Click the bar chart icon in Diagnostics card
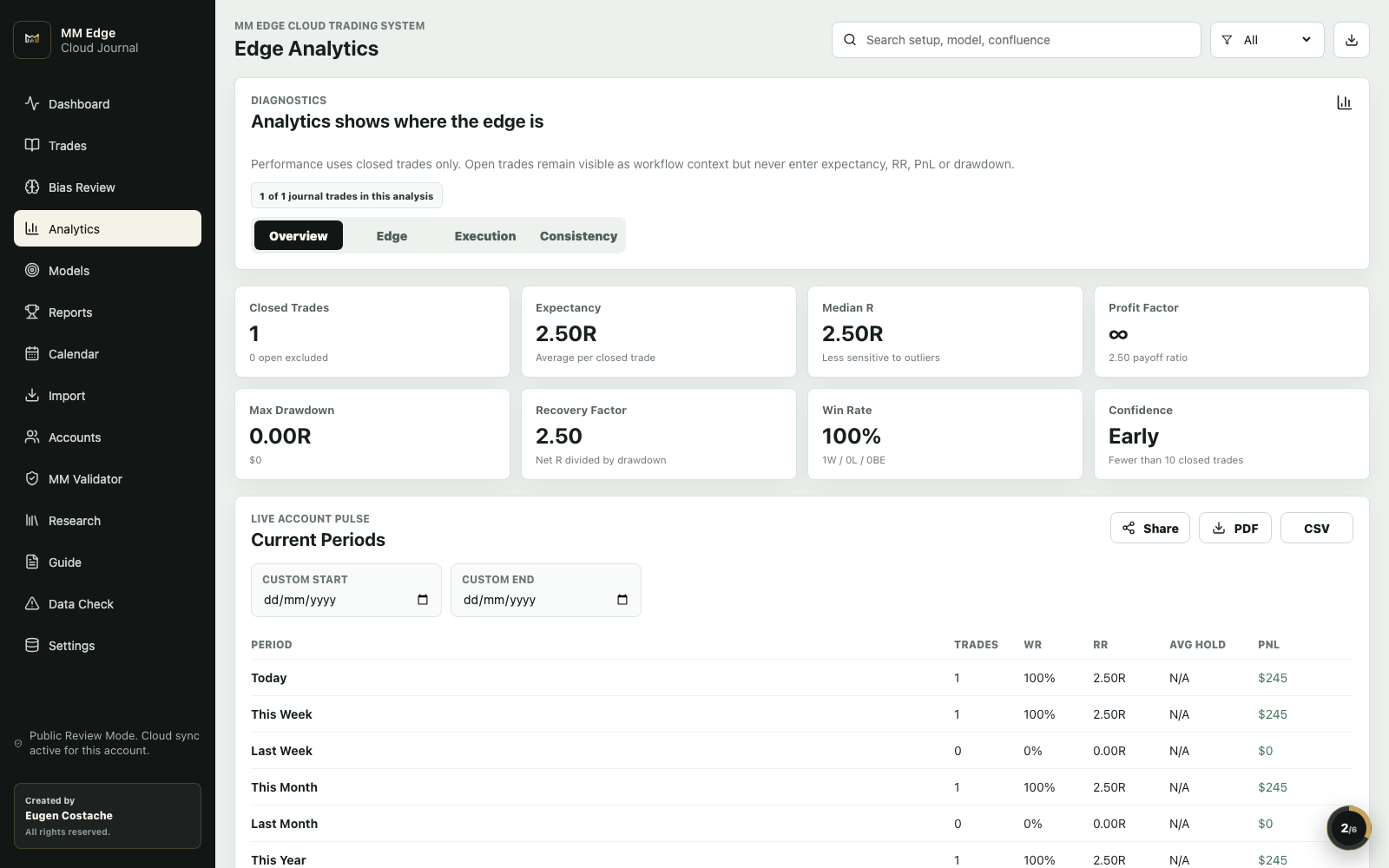 click(x=1344, y=102)
